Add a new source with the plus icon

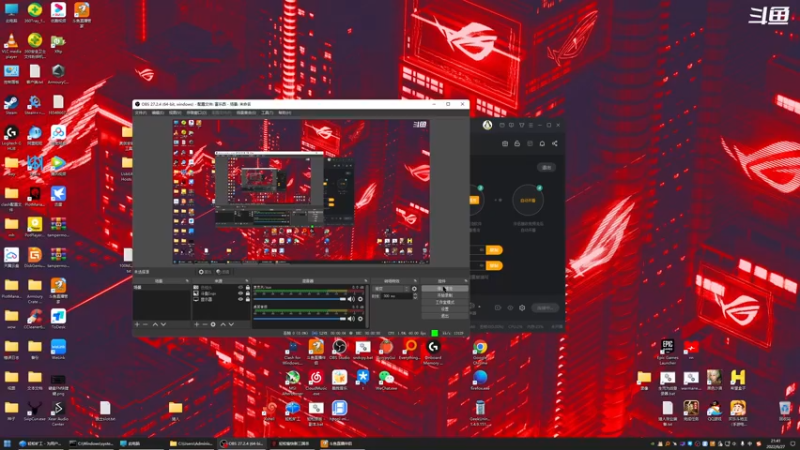(196, 324)
